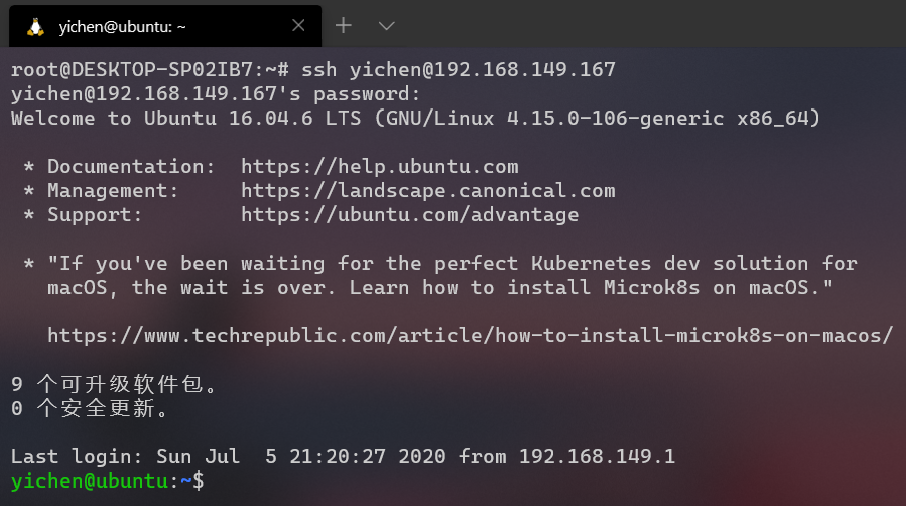Click the Kubernetes dev solution quote text
Screen dimensions: 906x506
pos(452,264)
